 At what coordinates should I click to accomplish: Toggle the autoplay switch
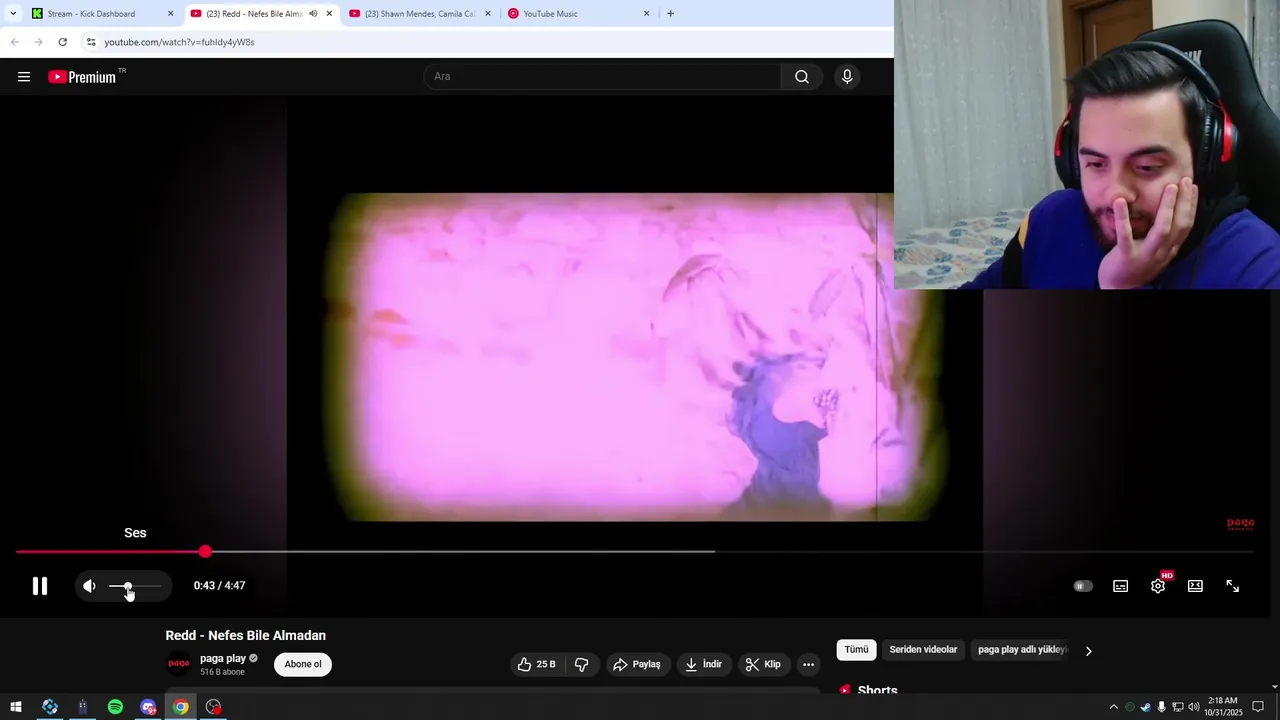coord(1083,586)
